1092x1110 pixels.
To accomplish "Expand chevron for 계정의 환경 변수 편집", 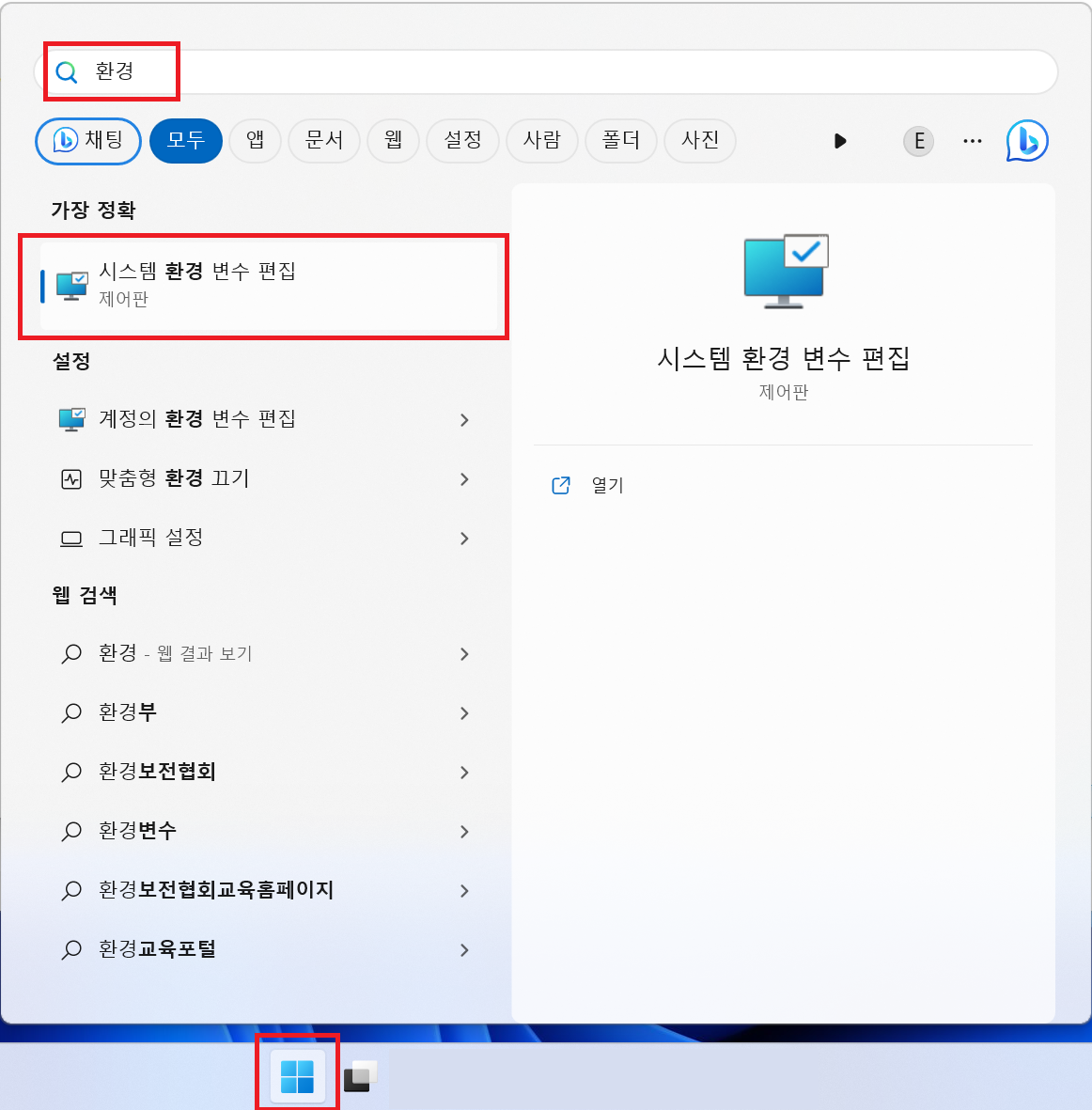I will tap(464, 420).
